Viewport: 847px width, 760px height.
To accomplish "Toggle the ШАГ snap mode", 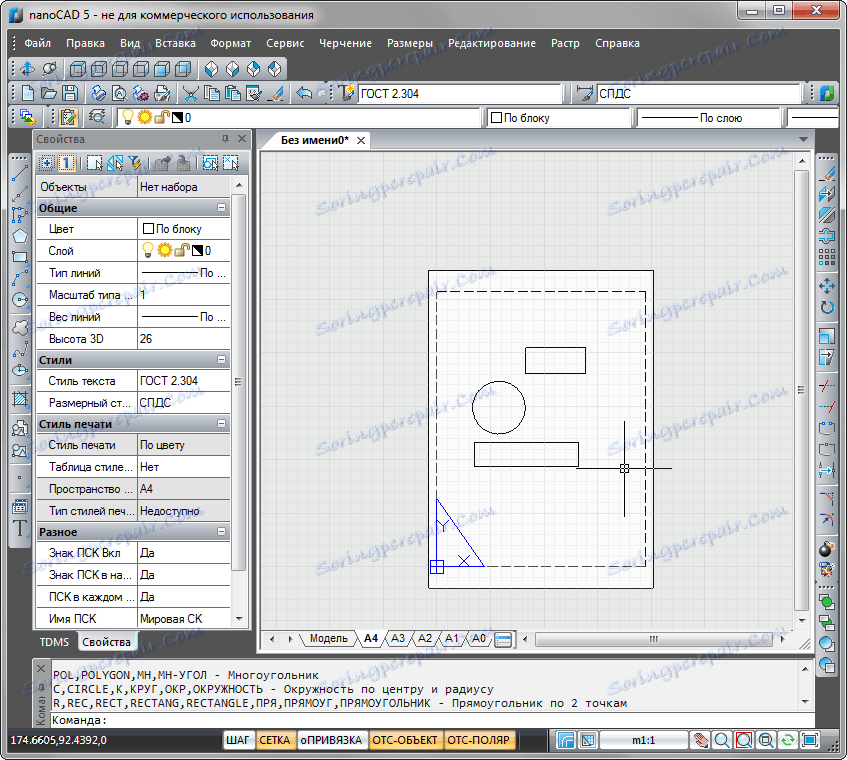I will (238, 741).
